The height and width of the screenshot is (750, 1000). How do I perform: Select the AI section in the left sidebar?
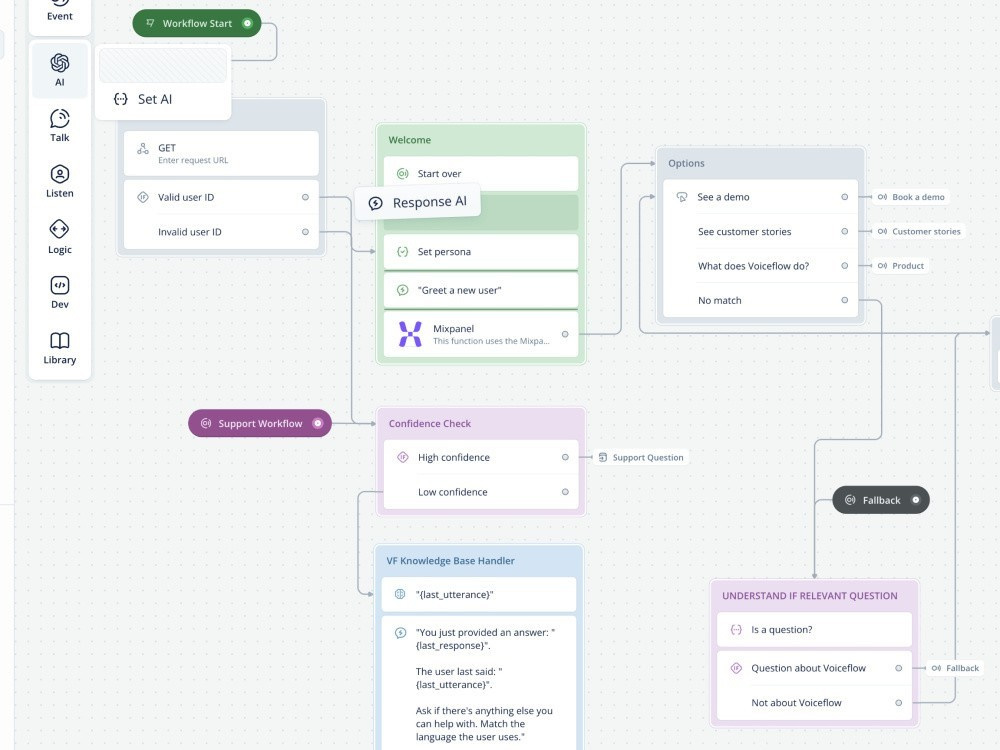coord(59,70)
